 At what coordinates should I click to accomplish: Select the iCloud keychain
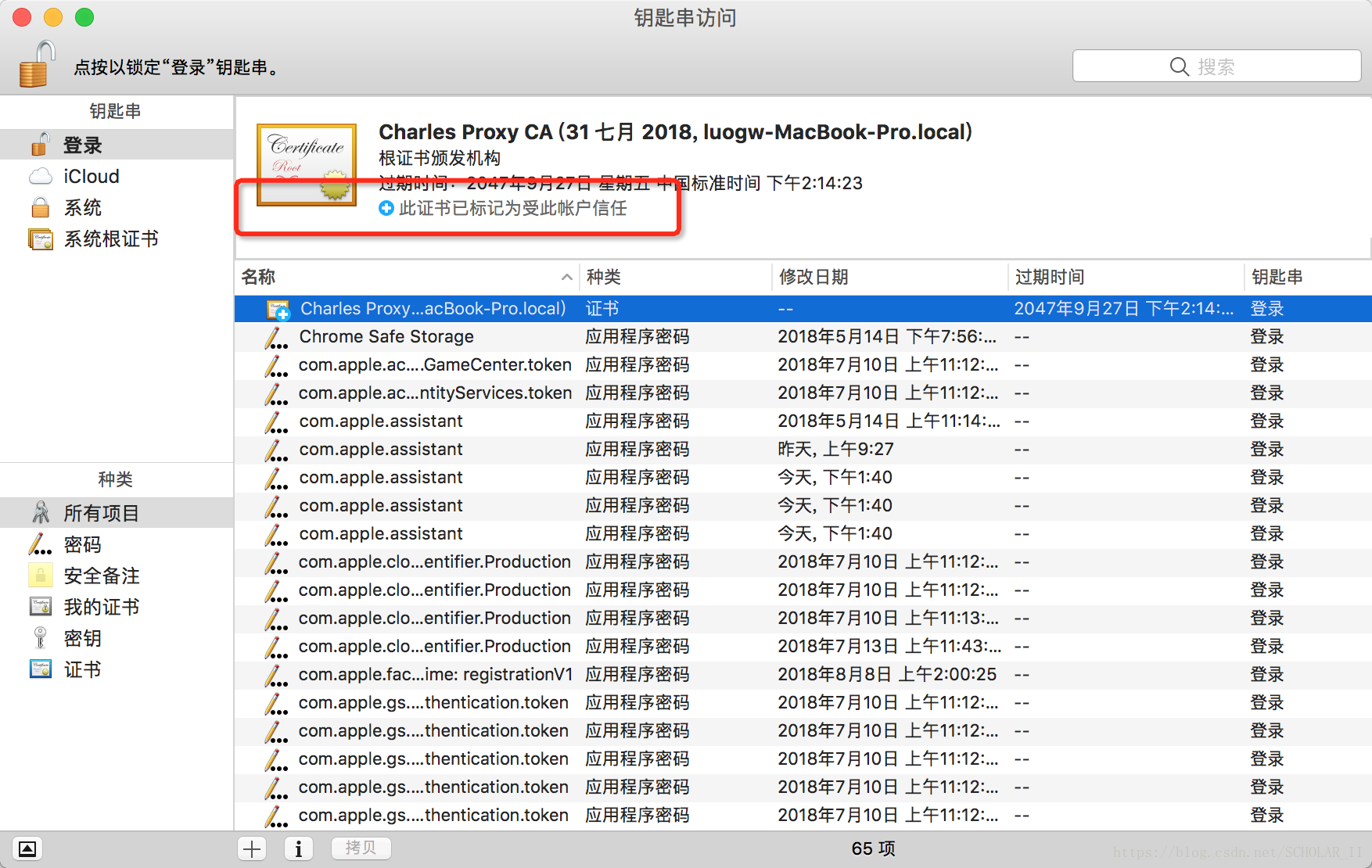tap(117, 176)
